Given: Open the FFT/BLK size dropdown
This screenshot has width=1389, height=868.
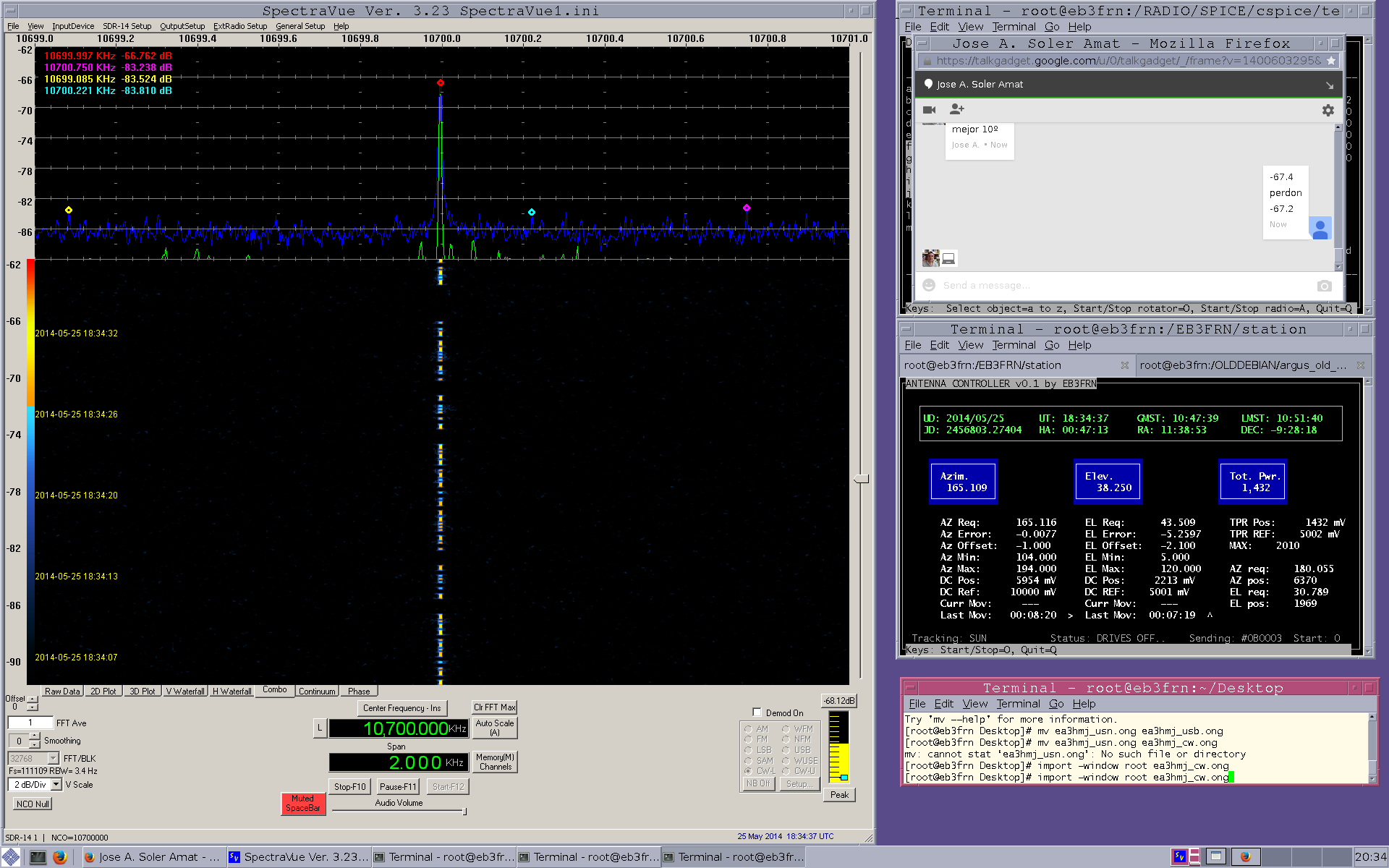Looking at the screenshot, I should click(53, 759).
